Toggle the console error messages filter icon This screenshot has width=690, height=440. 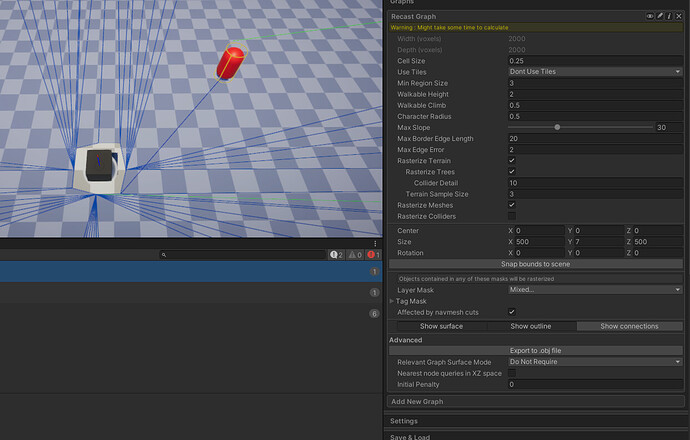pyautogui.click(x=373, y=255)
